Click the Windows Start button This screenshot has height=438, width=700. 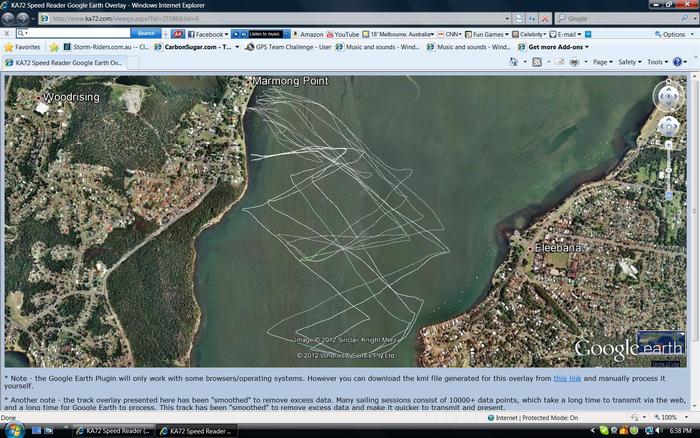pyautogui.click(x=13, y=430)
